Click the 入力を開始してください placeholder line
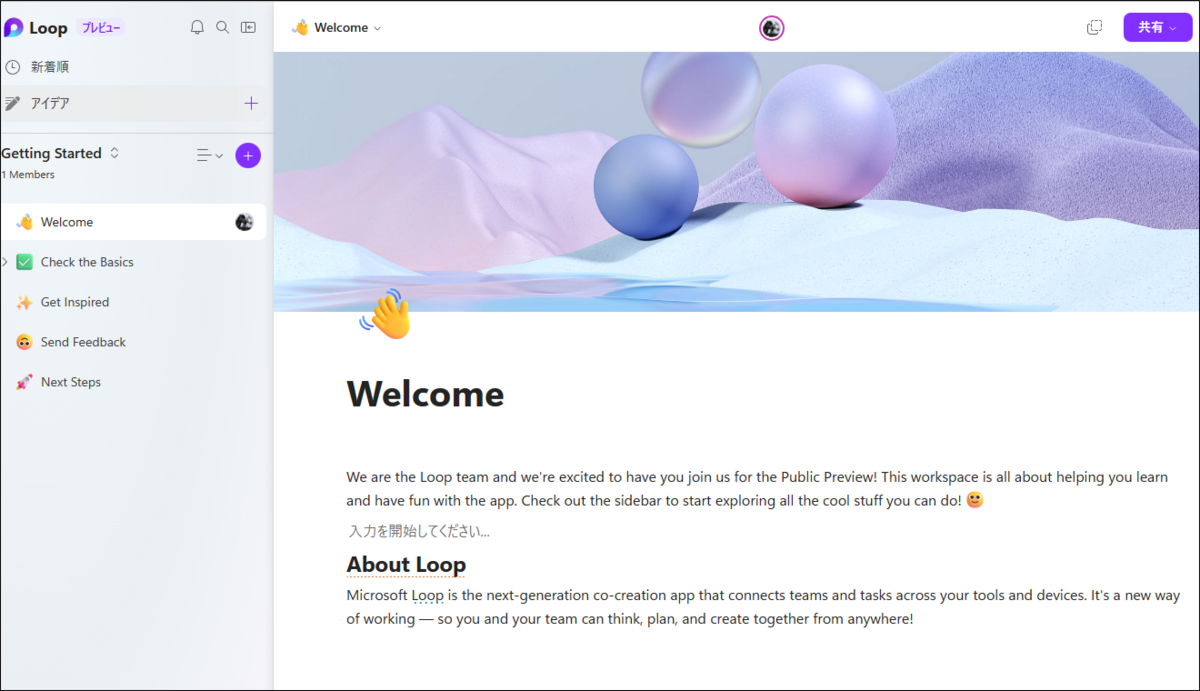Image resolution: width=1200 pixels, height=691 pixels. pos(419,531)
